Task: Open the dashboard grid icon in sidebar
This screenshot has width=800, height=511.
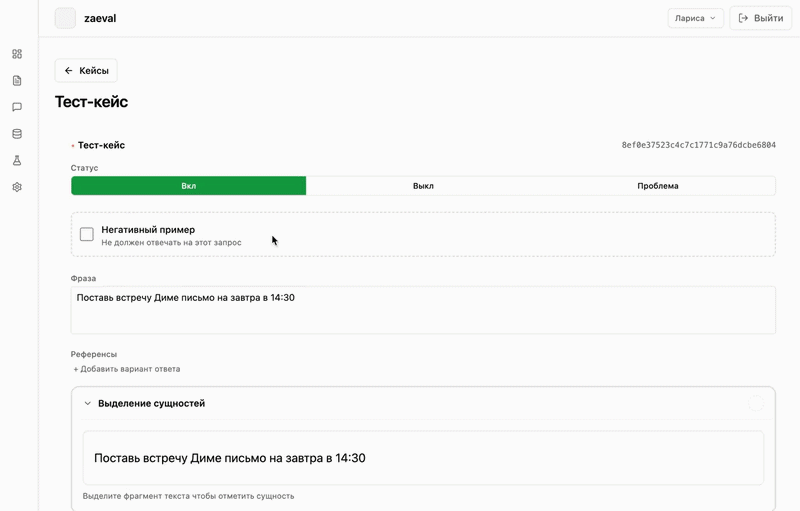Action: (x=17, y=54)
